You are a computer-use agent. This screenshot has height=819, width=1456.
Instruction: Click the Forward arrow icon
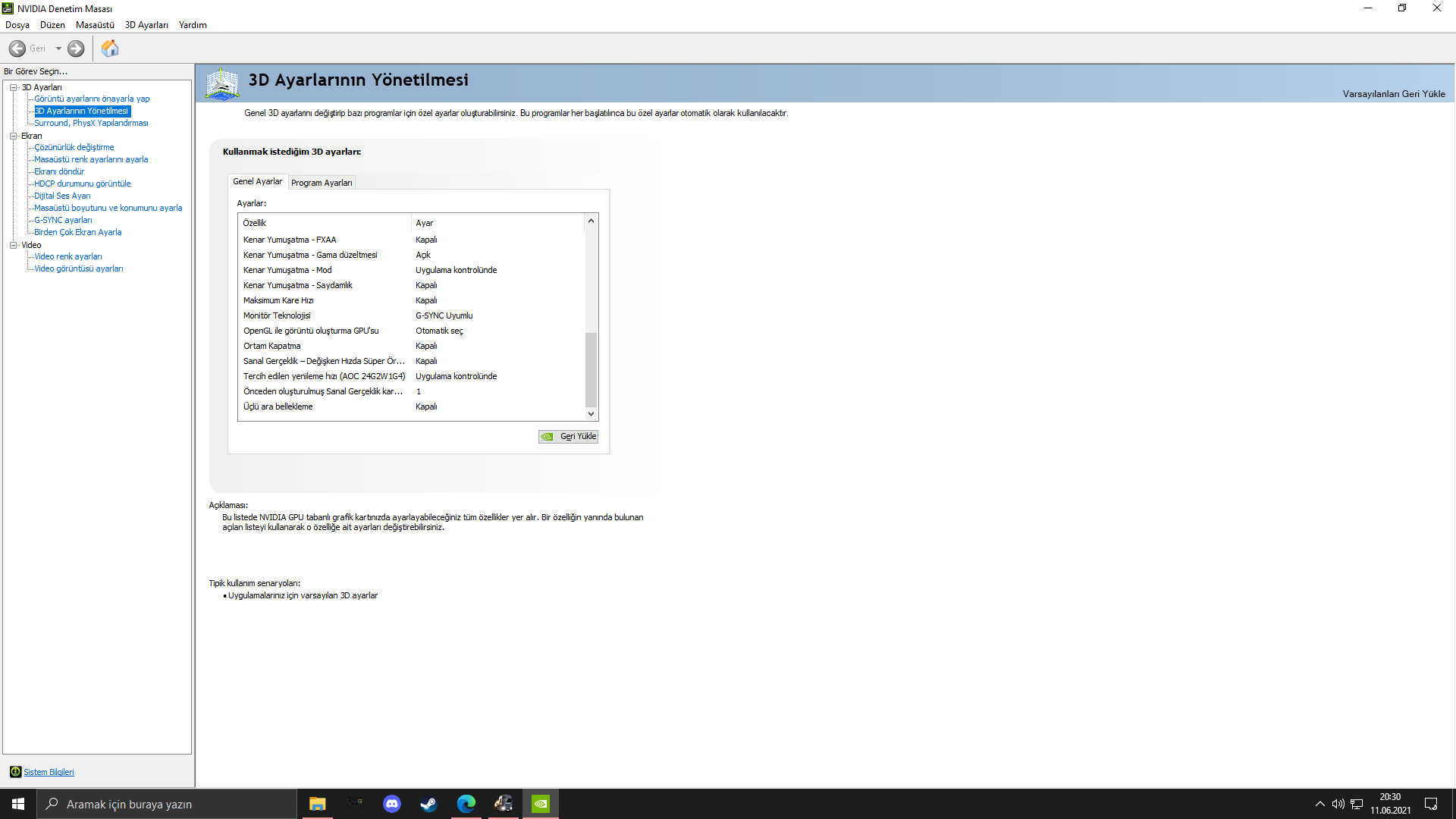pyautogui.click(x=76, y=49)
